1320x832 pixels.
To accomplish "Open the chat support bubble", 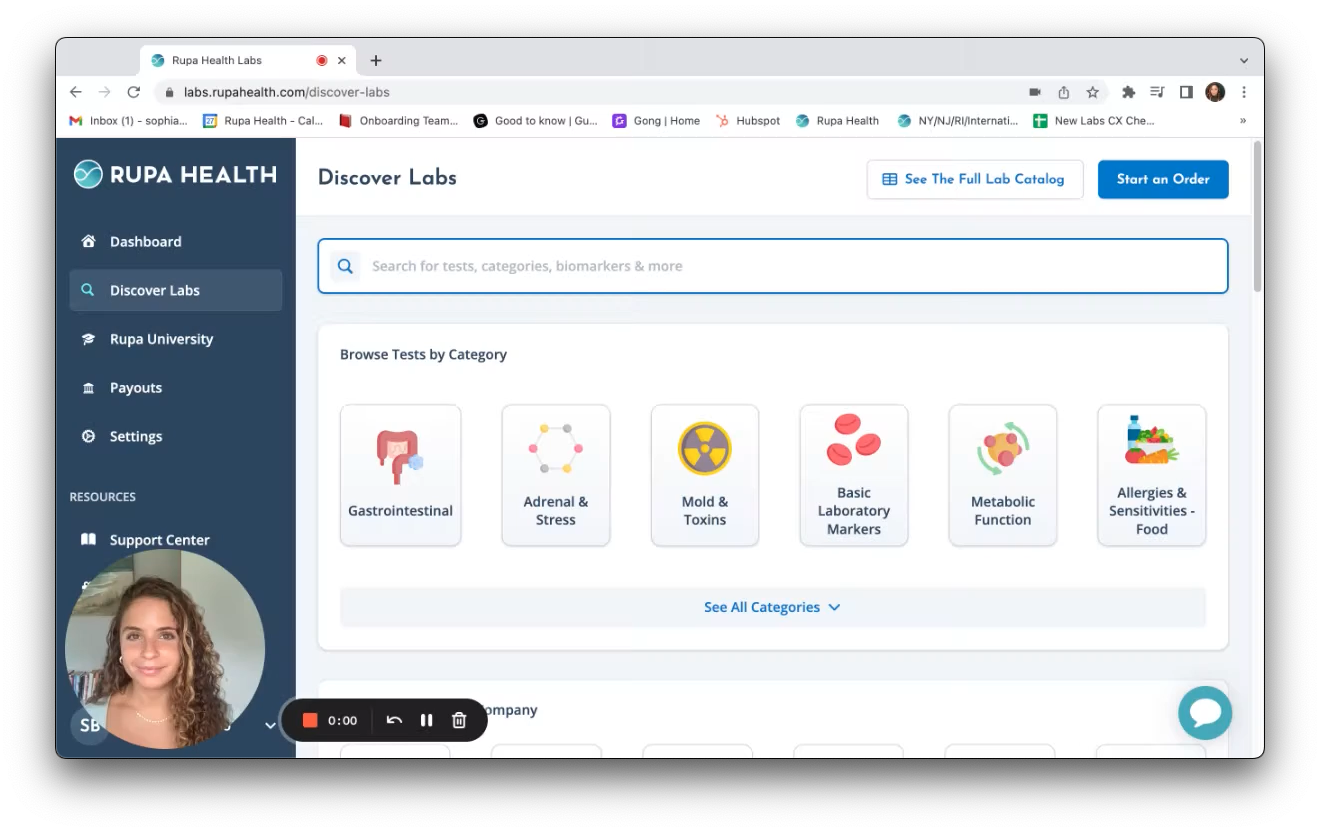I will click(1205, 712).
